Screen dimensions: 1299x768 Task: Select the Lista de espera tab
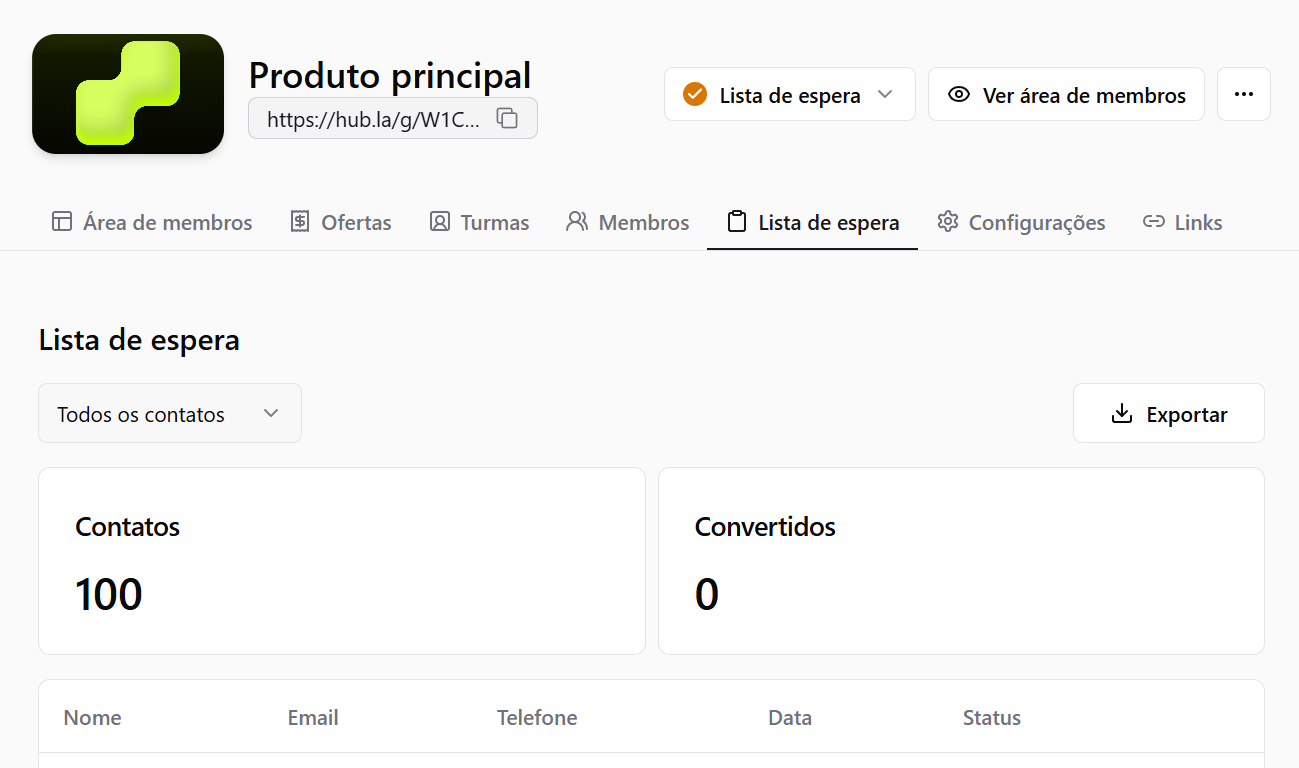point(812,222)
